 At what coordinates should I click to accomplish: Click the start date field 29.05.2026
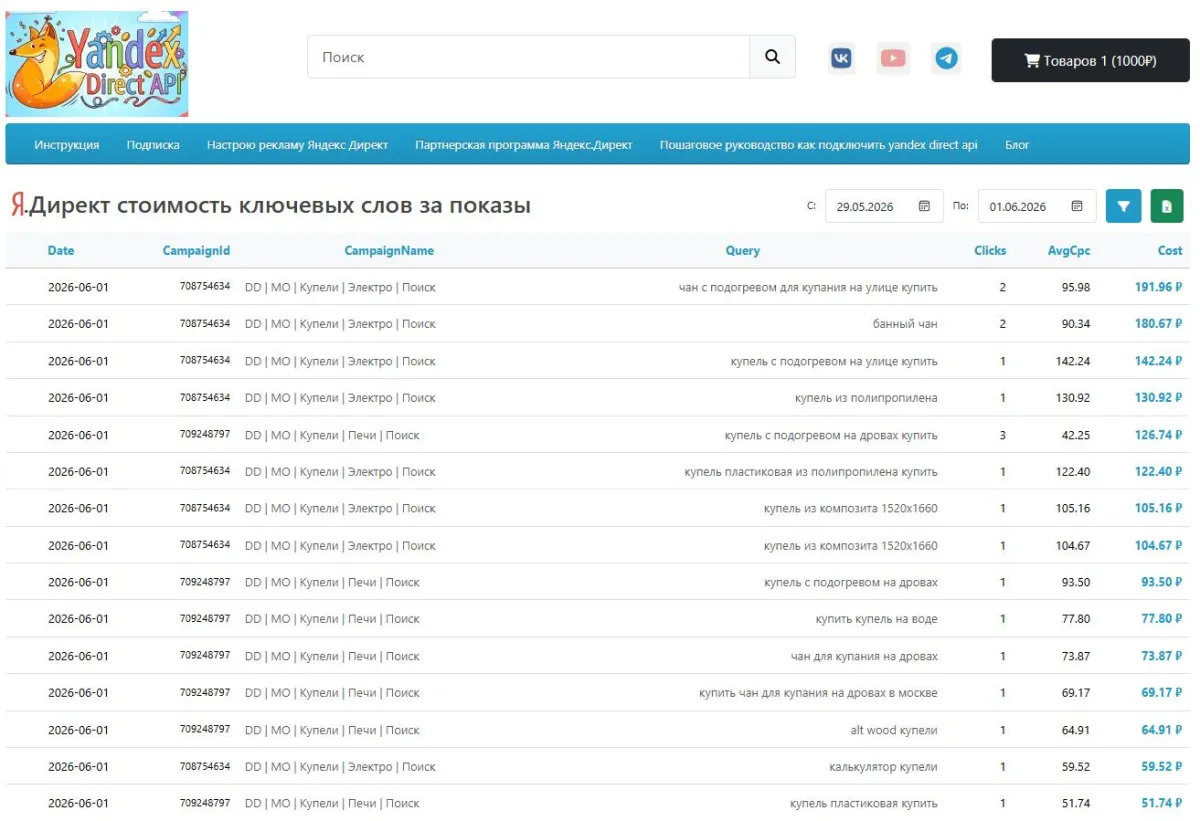884,206
